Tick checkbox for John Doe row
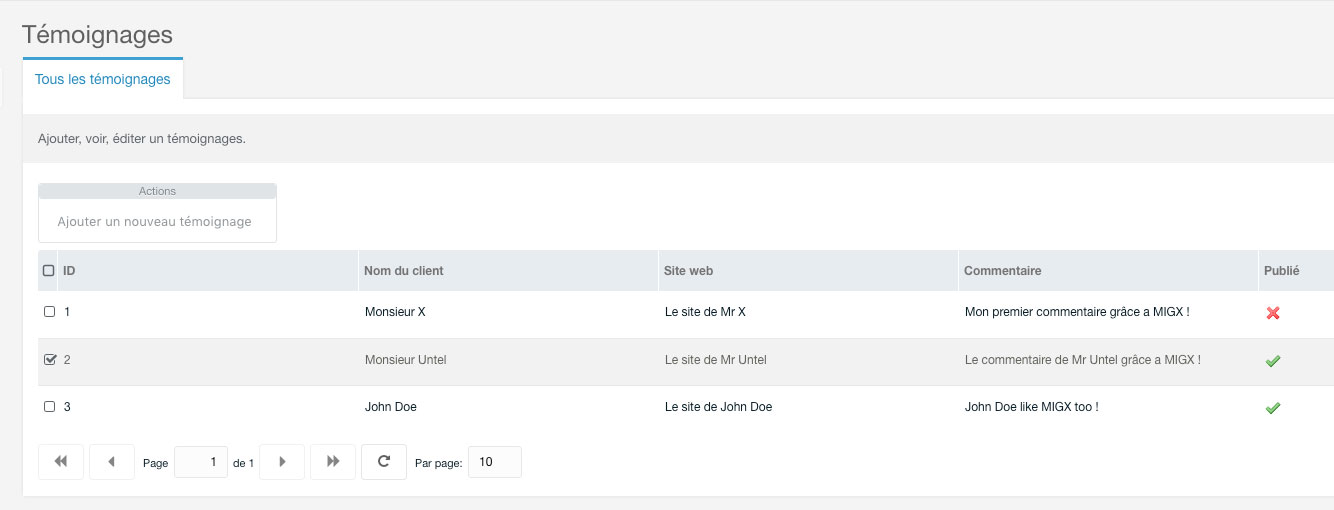 click(x=50, y=407)
